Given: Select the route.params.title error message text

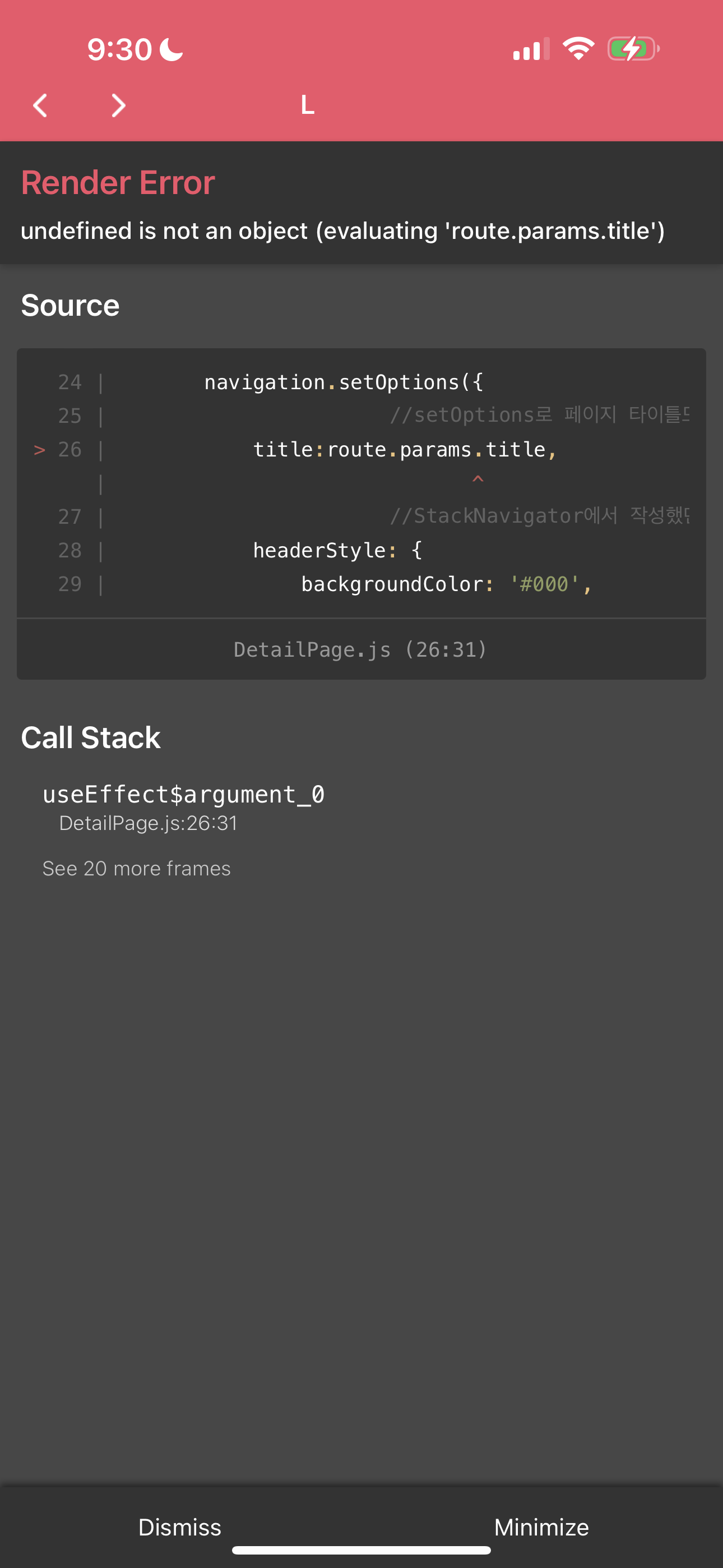Looking at the screenshot, I should (342, 230).
